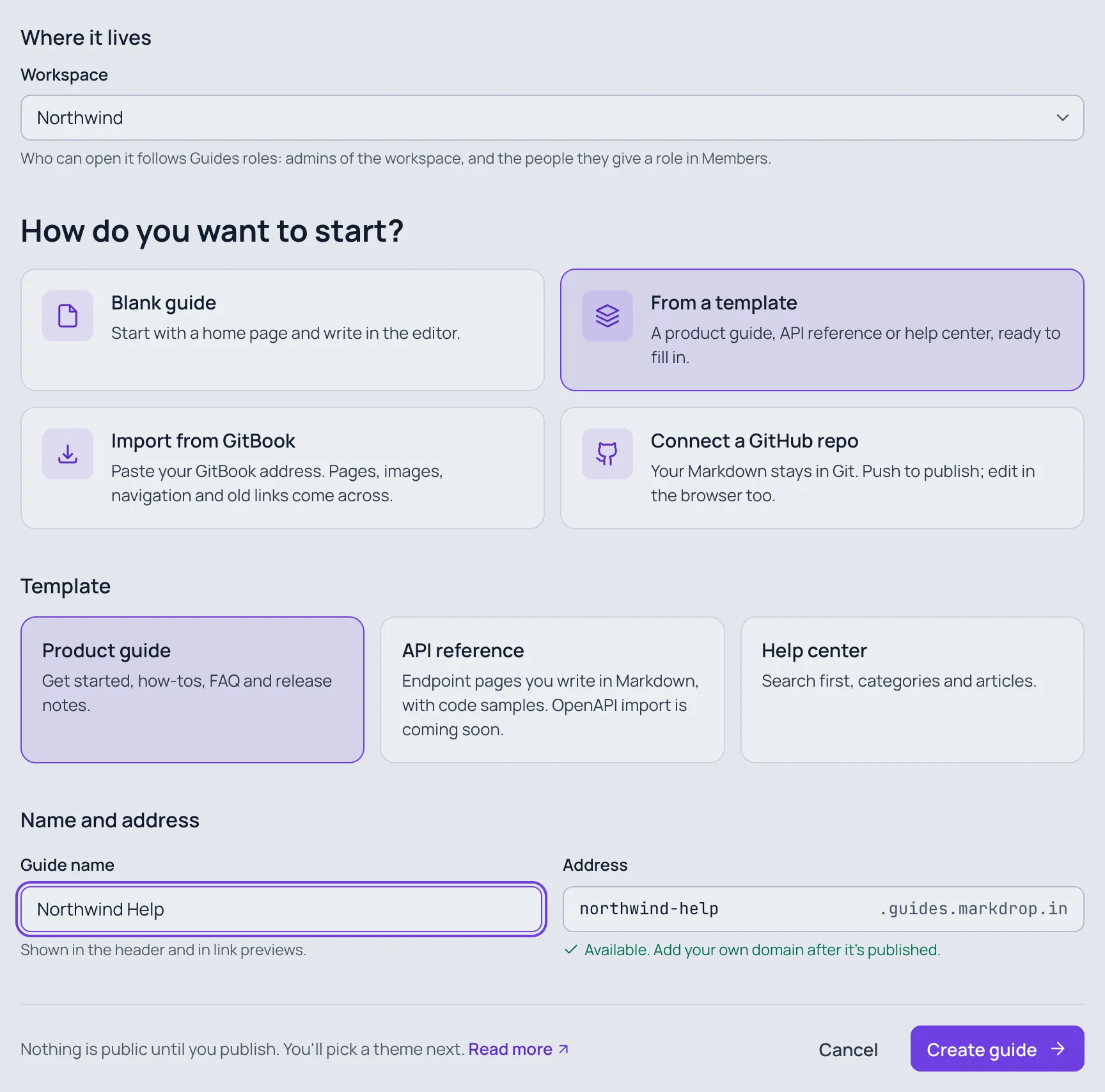Click the 'Name and address' heading
Screen dimensions: 1105x1092
(110, 820)
